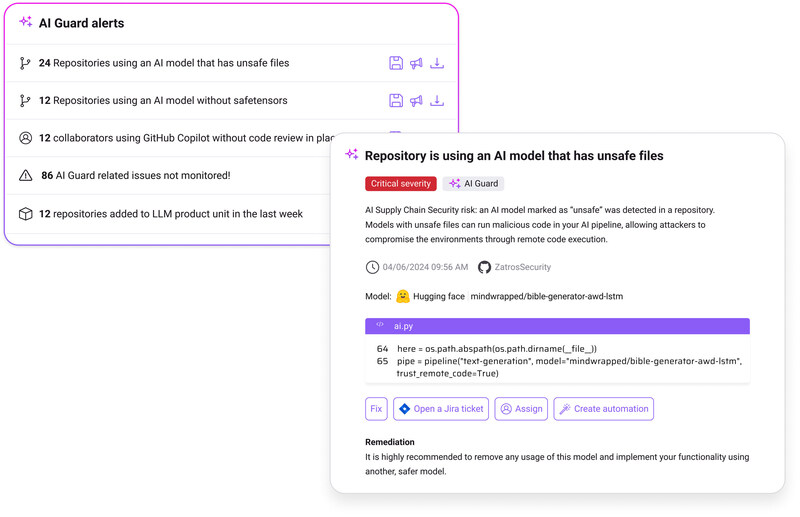Click download icon on safetensors alert row
The image size is (800, 517).
pyautogui.click(x=437, y=100)
